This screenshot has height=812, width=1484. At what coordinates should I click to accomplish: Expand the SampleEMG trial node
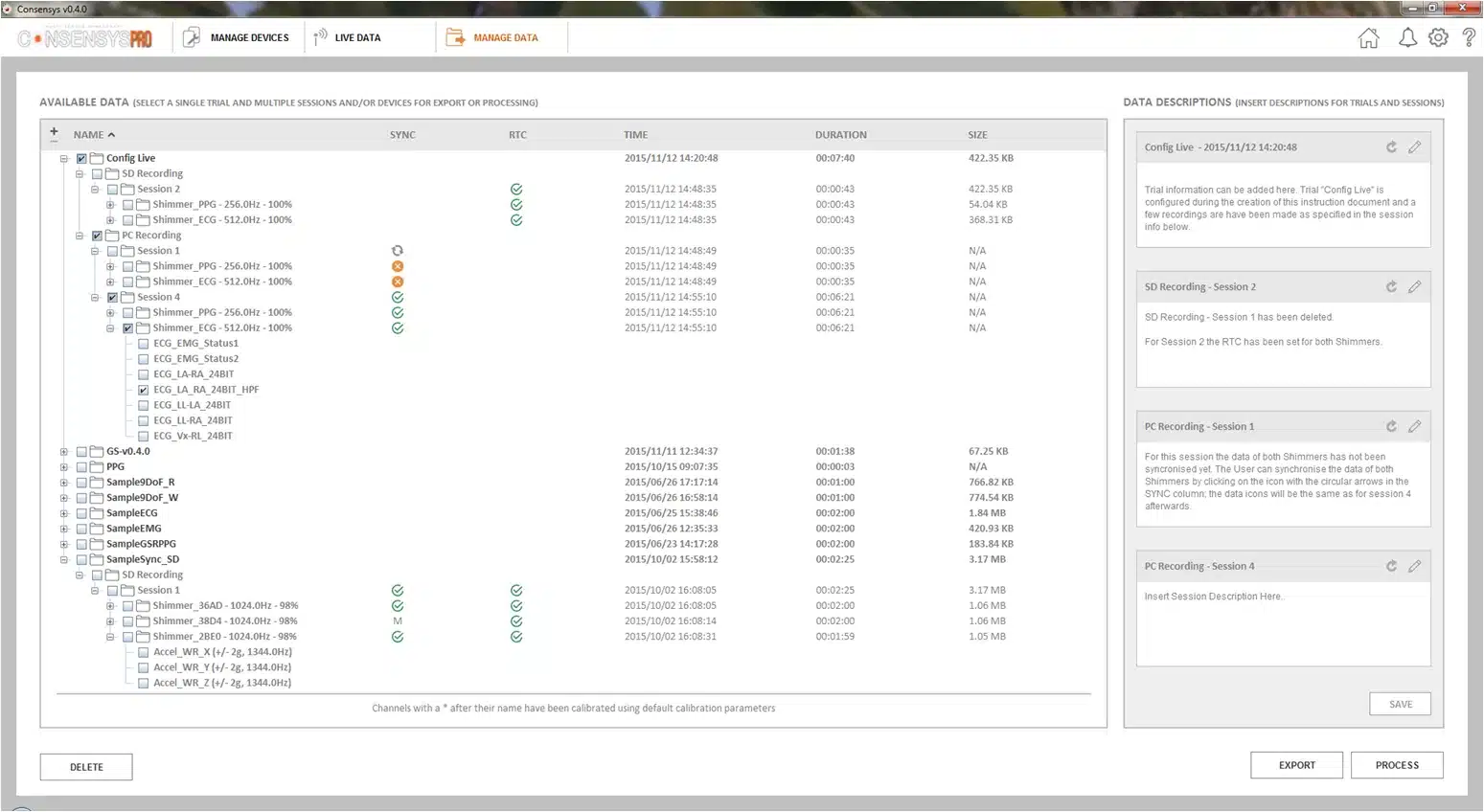[64, 529]
